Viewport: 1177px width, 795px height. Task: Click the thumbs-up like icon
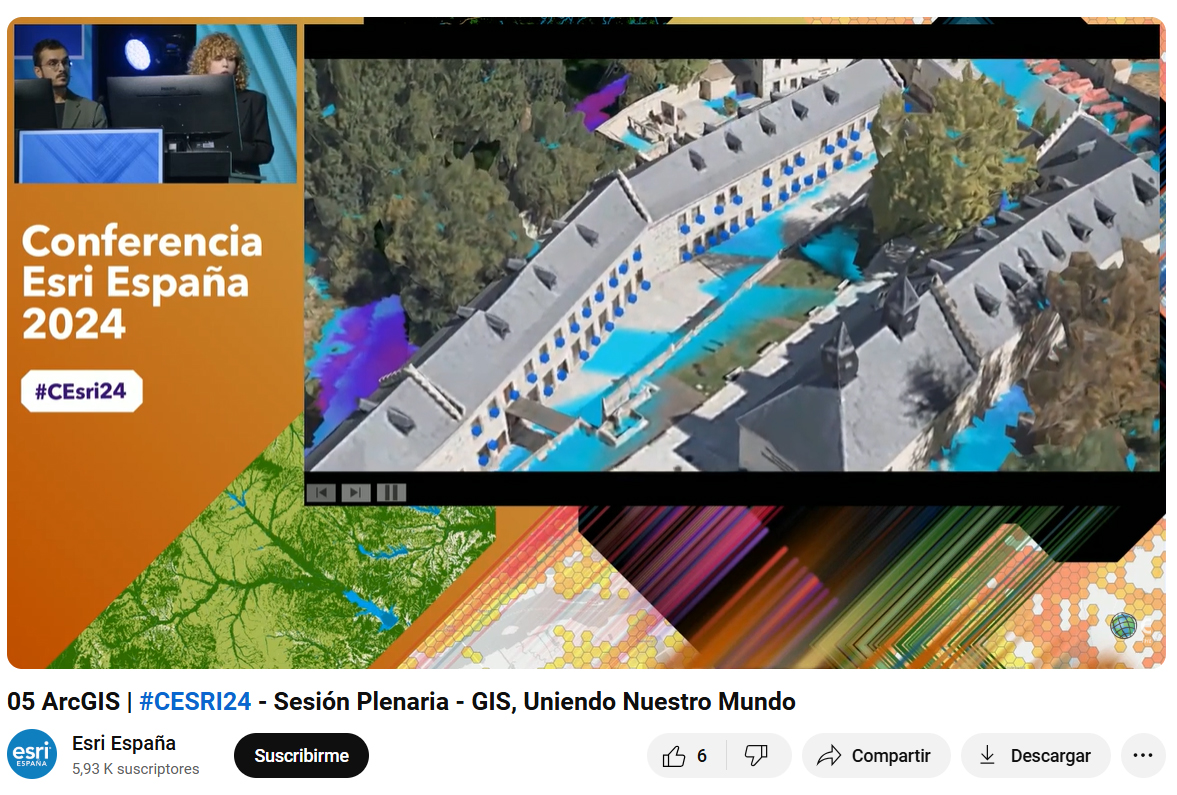[x=674, y=756]
